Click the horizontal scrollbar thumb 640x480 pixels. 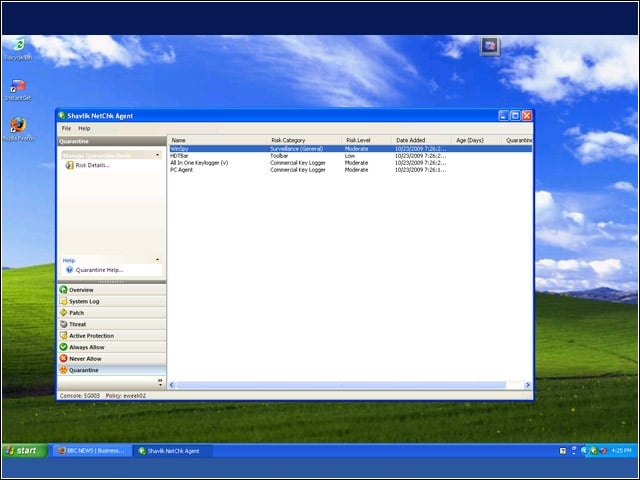pos(341,385)
